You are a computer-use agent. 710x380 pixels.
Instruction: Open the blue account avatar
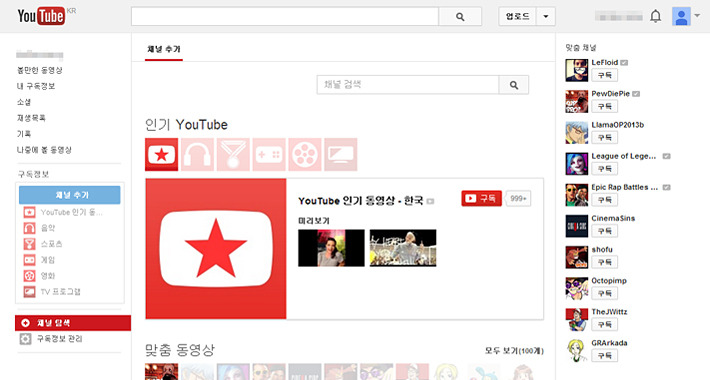click(x=681, y=17)
